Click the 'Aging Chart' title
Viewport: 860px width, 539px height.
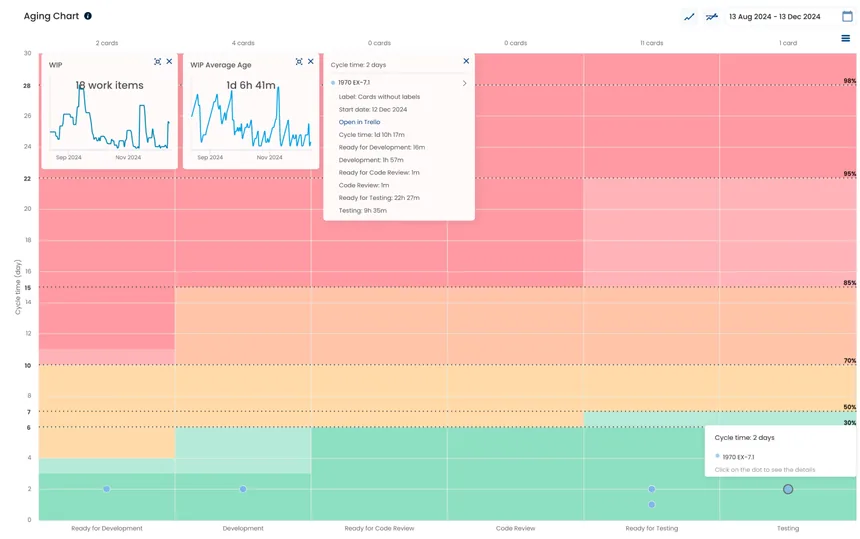click(x=51, y=16)
